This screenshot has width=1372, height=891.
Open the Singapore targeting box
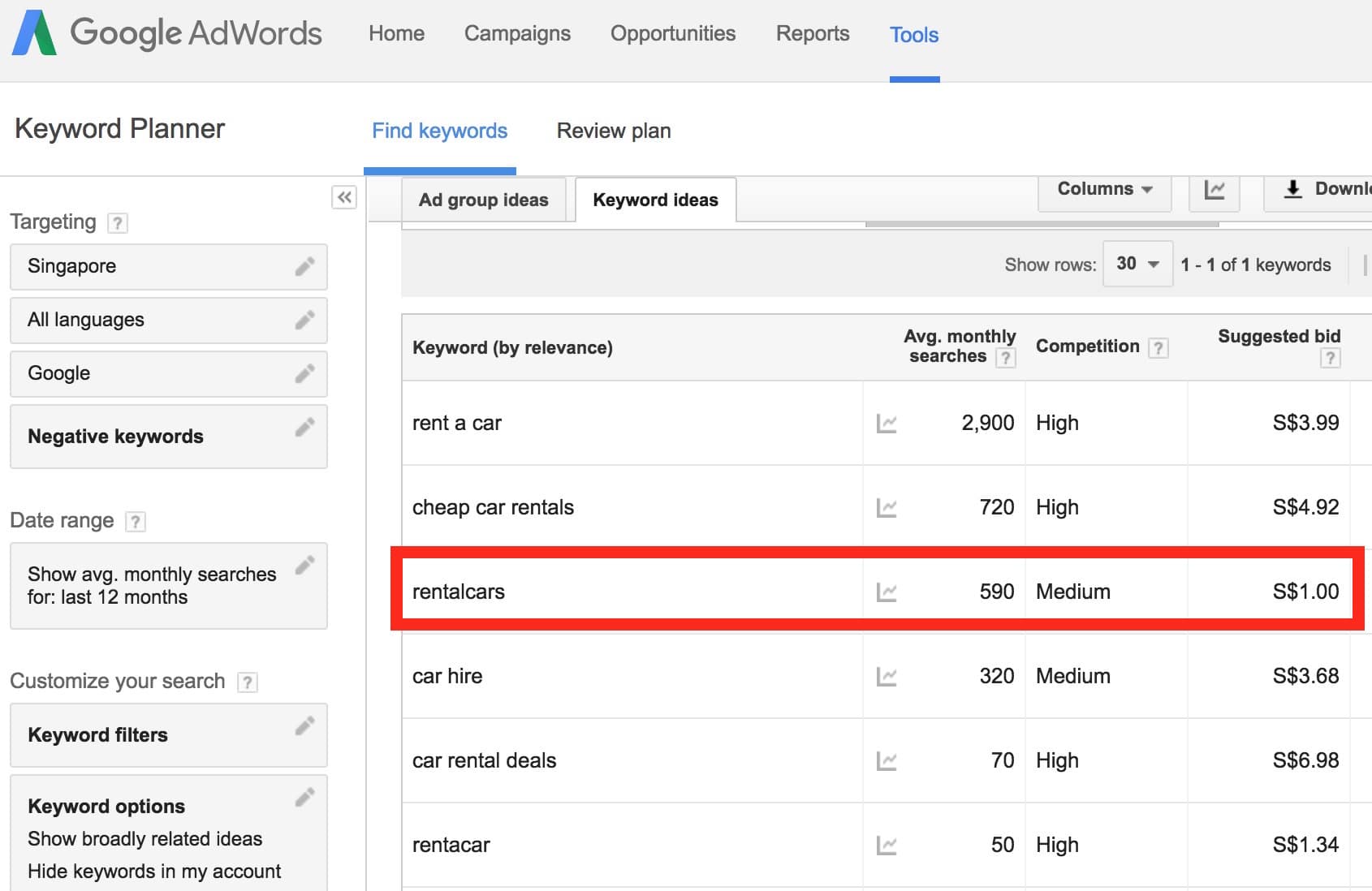(x=169, y=266)
